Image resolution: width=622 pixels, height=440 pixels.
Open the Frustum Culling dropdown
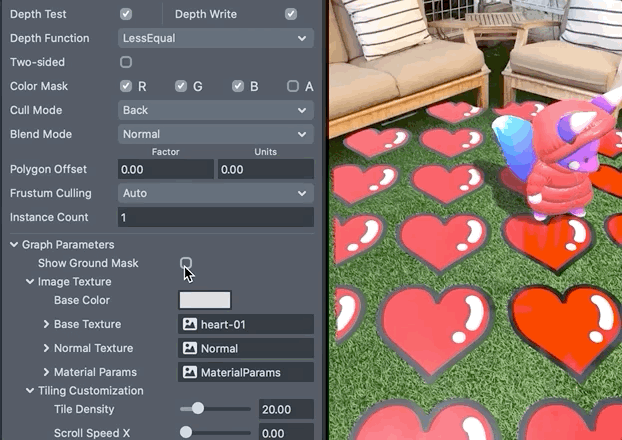216,193
